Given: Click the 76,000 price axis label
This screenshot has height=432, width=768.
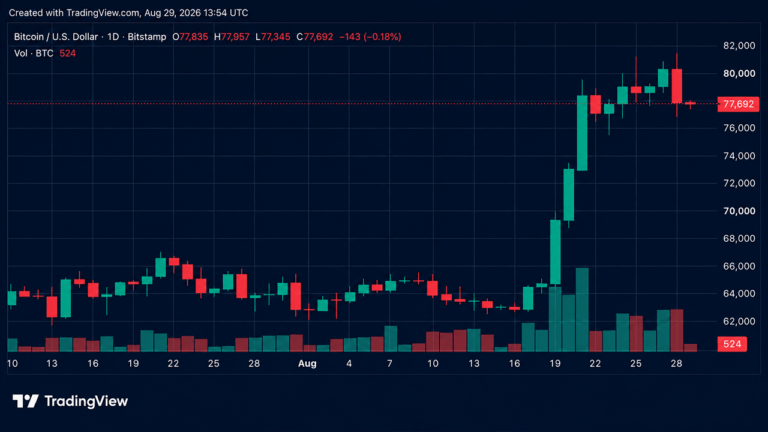Looking at the screenshot, I should coord(739,128).
